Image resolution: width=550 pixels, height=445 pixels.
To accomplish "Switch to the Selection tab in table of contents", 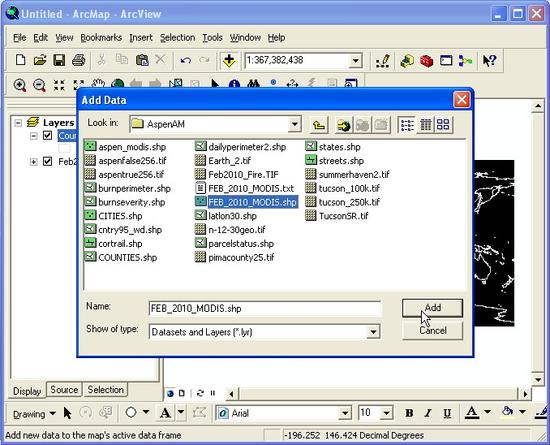I will (106, 390).
